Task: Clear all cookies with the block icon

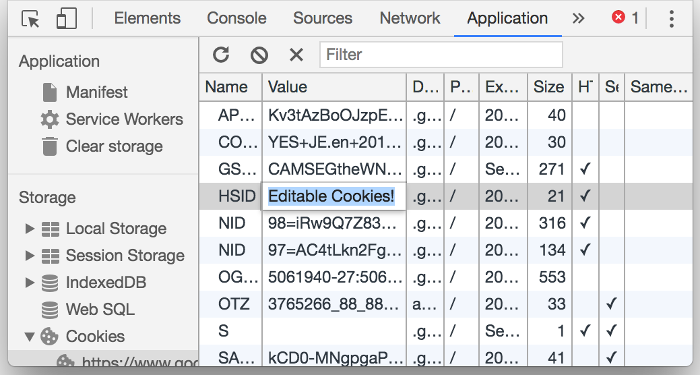Action: pyautogui.click(x=259, y=55)
